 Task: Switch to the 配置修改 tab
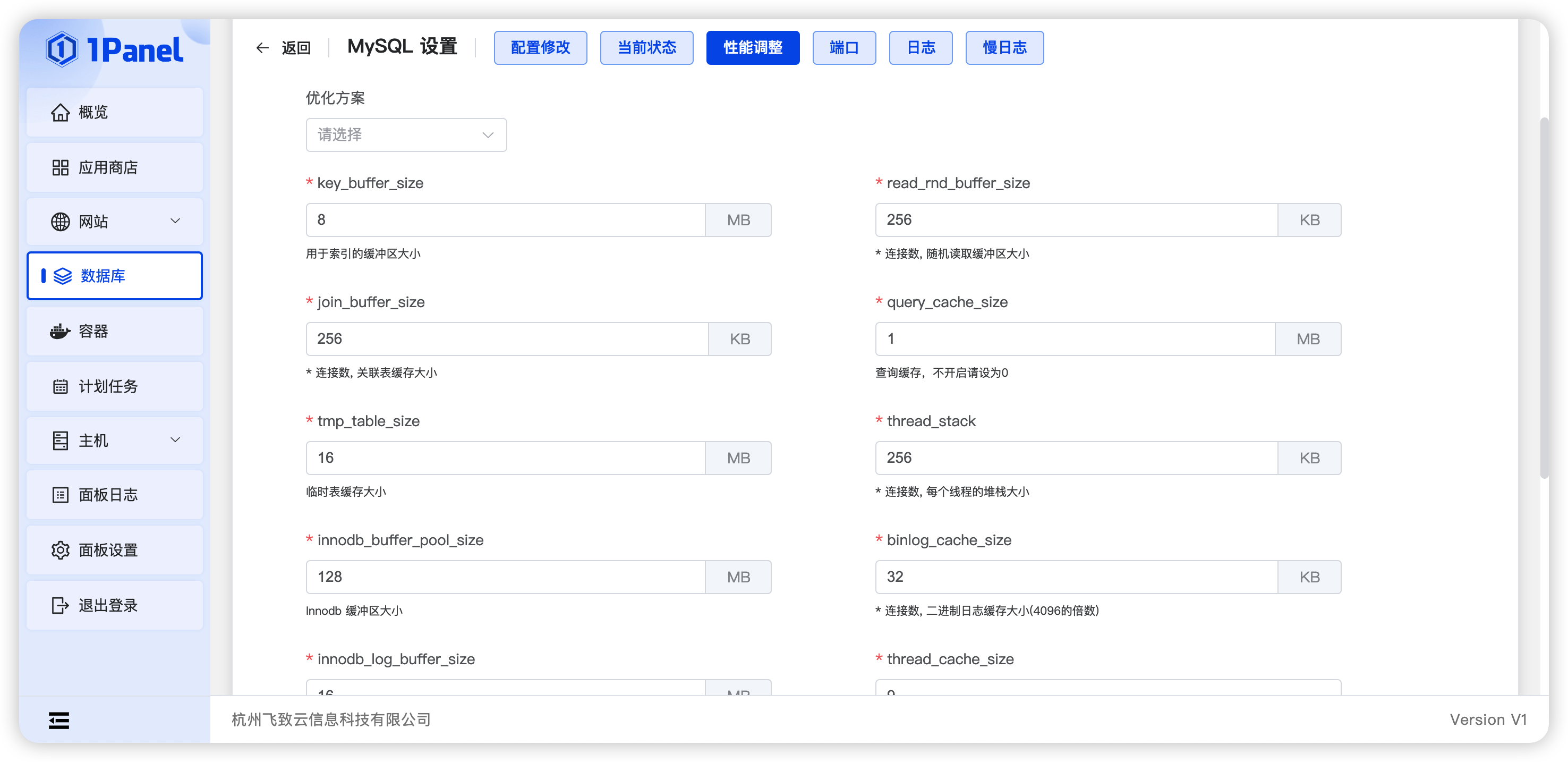point(540,47)
